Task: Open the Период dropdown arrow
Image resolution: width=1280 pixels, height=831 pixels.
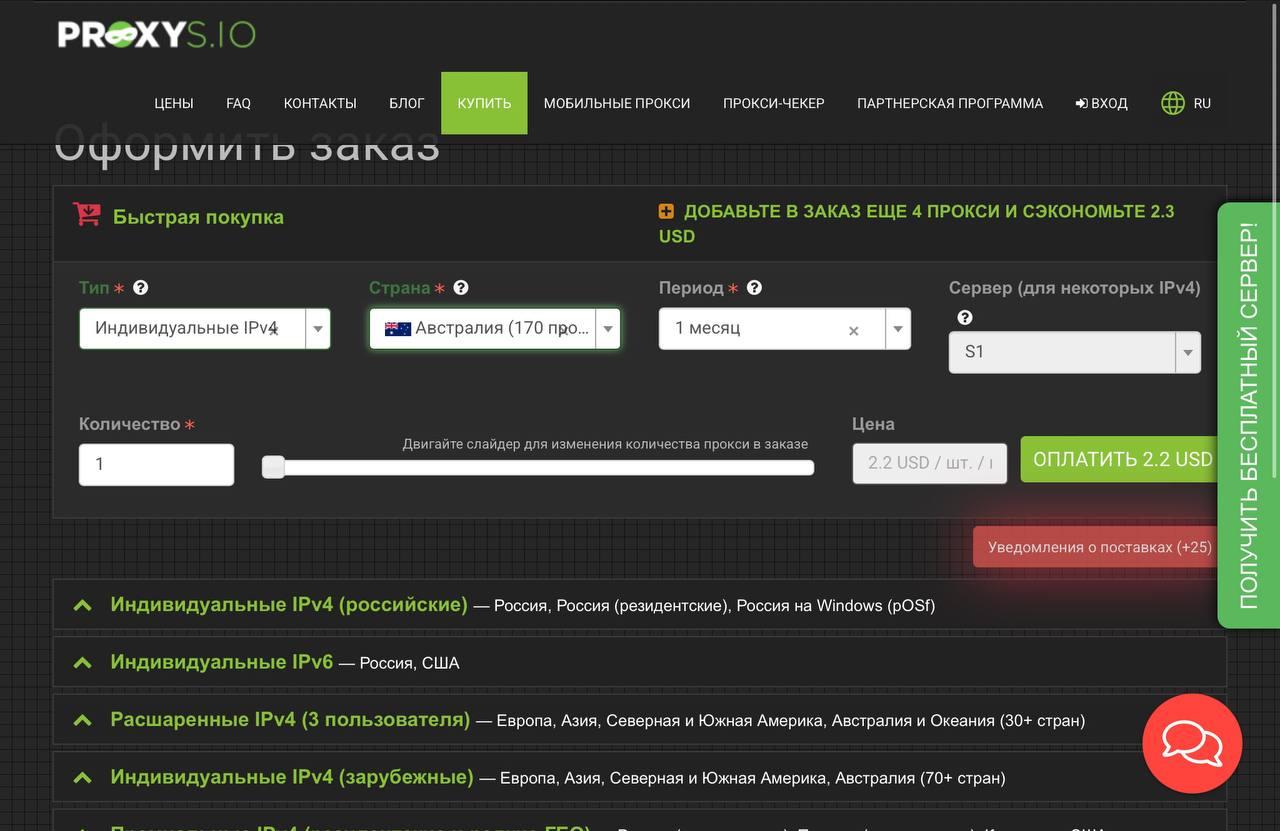Action: (x=897, y=329)
